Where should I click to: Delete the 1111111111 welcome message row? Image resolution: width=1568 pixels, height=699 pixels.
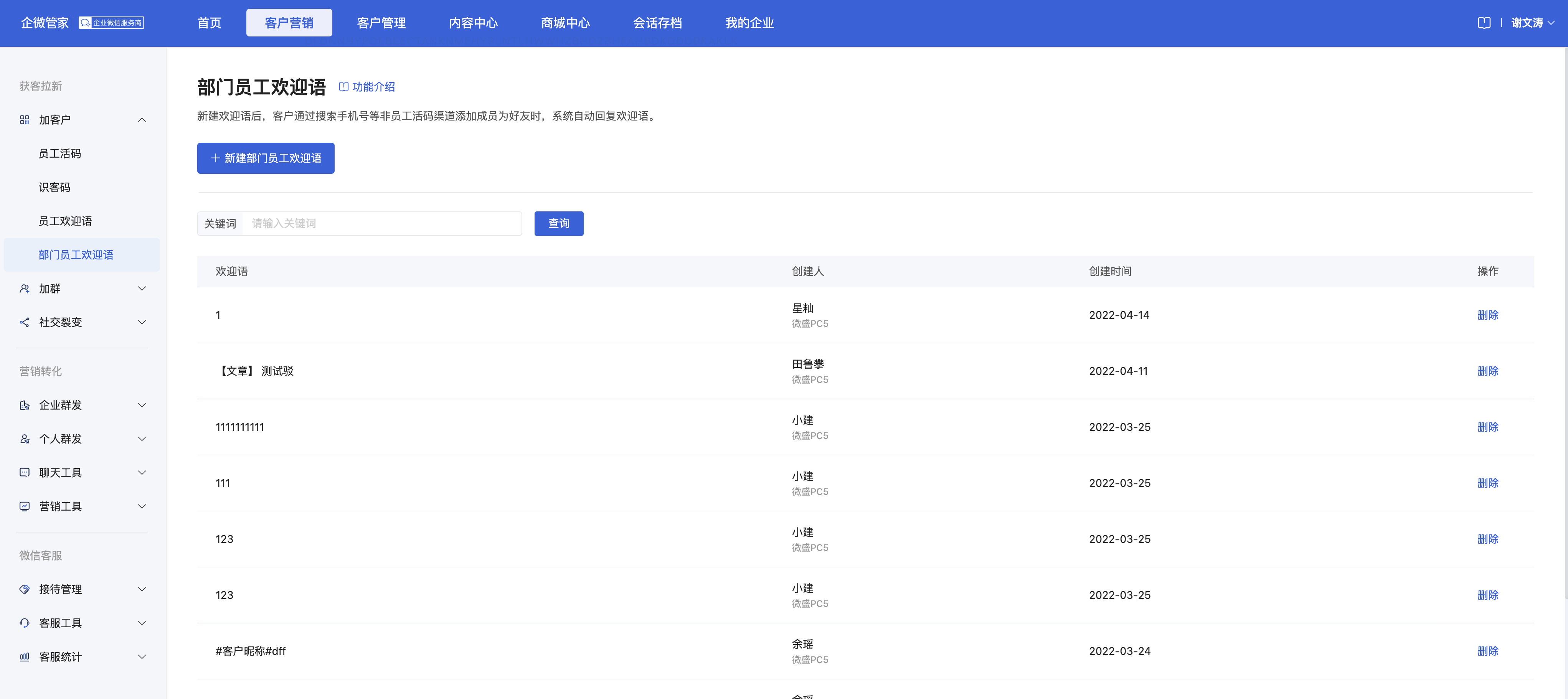[1488, 427]
